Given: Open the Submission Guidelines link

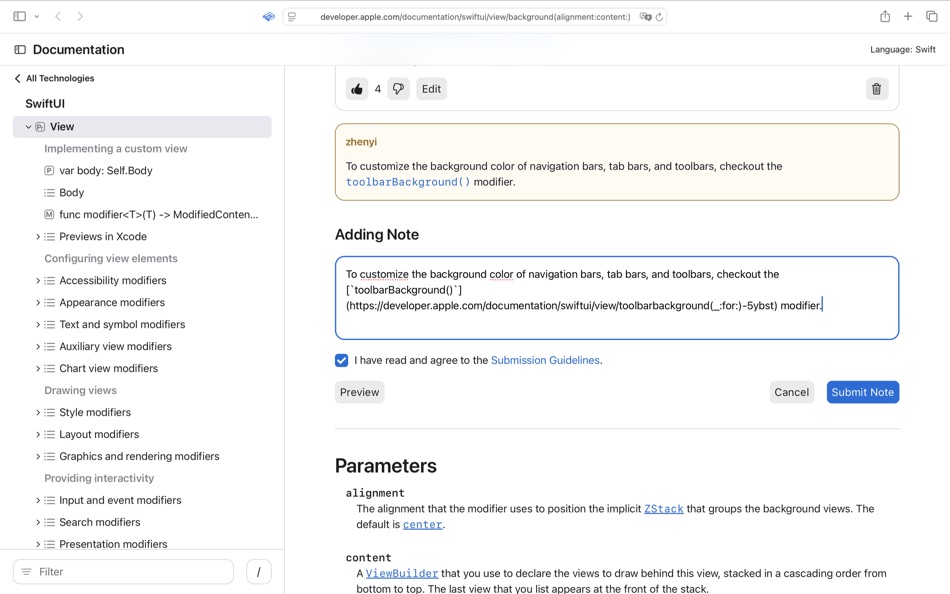Looking at the screenshot, I should point(545,361).
